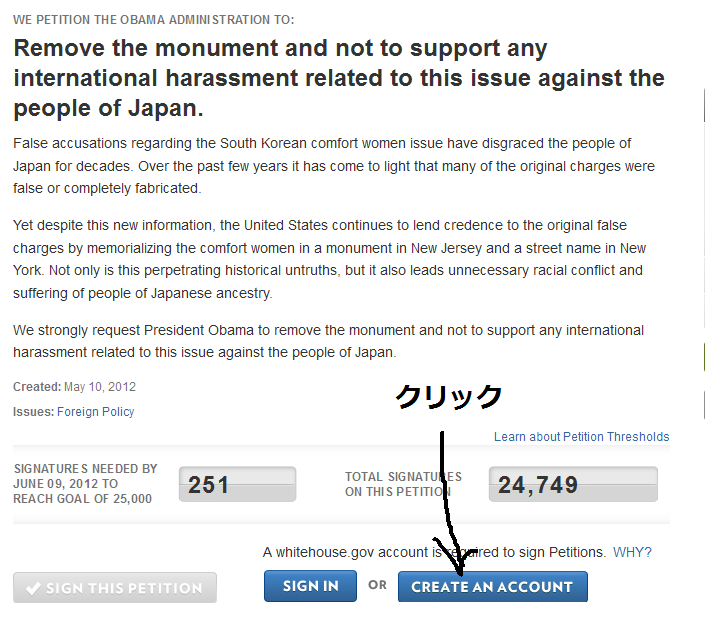This screenshot has width=705, height=624.
Task: Click the grayed-out Sign This Petition button
Action: click(115, 588)
